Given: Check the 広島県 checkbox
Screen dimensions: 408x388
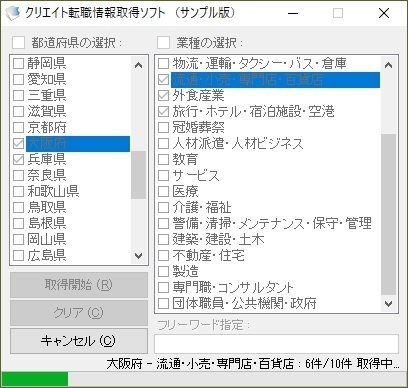Looking at the screenshot, I should point(18,256).
